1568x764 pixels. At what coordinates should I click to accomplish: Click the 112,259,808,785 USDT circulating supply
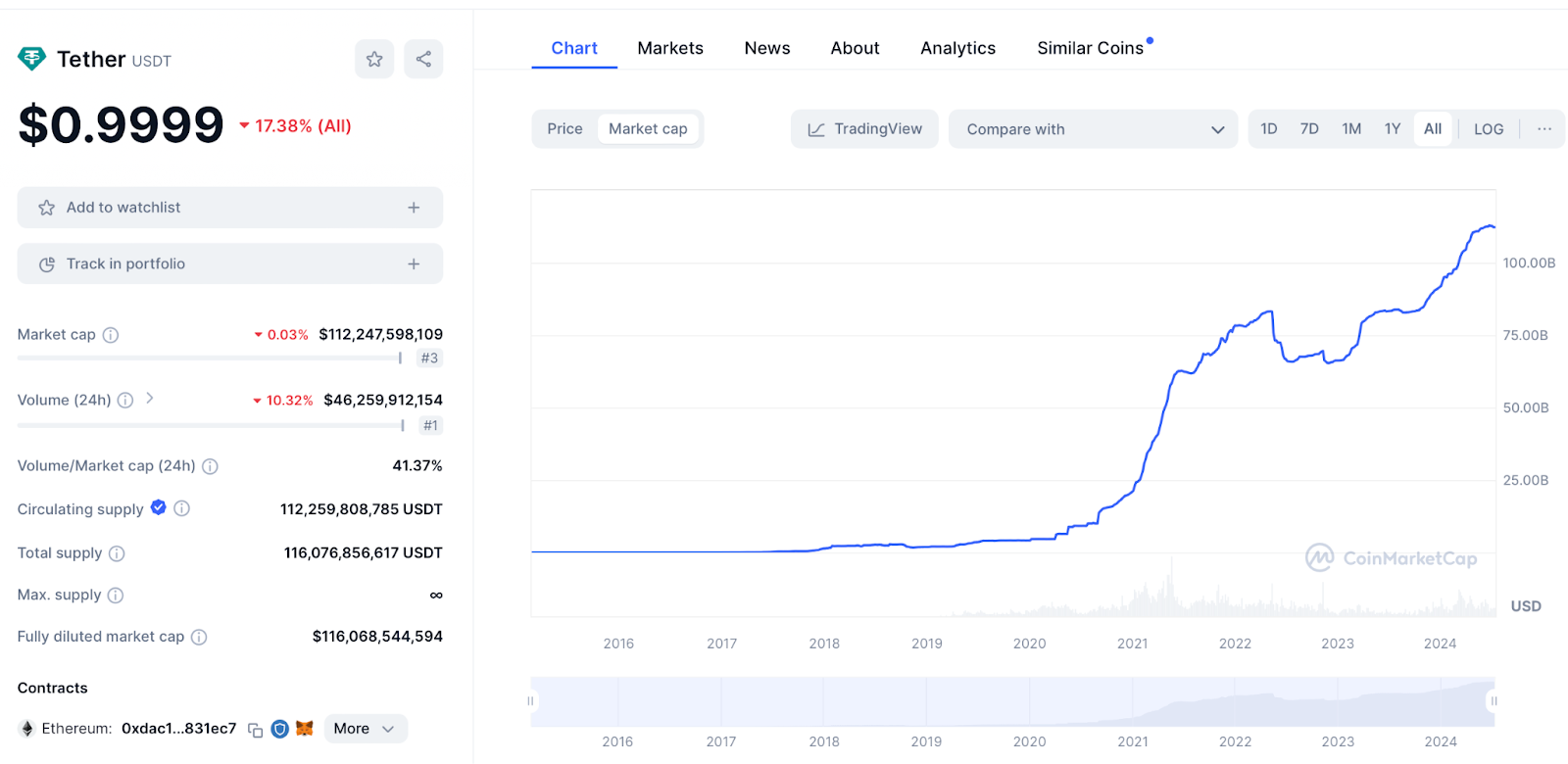pos(362,509)
